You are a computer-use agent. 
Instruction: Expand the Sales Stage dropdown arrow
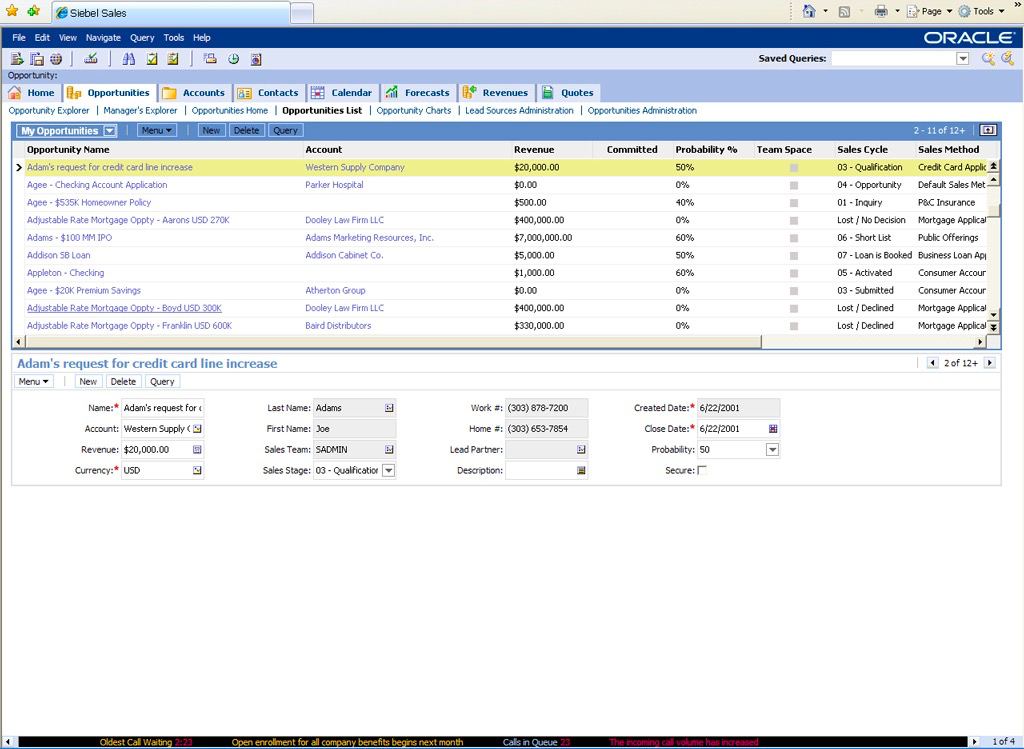coord(389,470)
